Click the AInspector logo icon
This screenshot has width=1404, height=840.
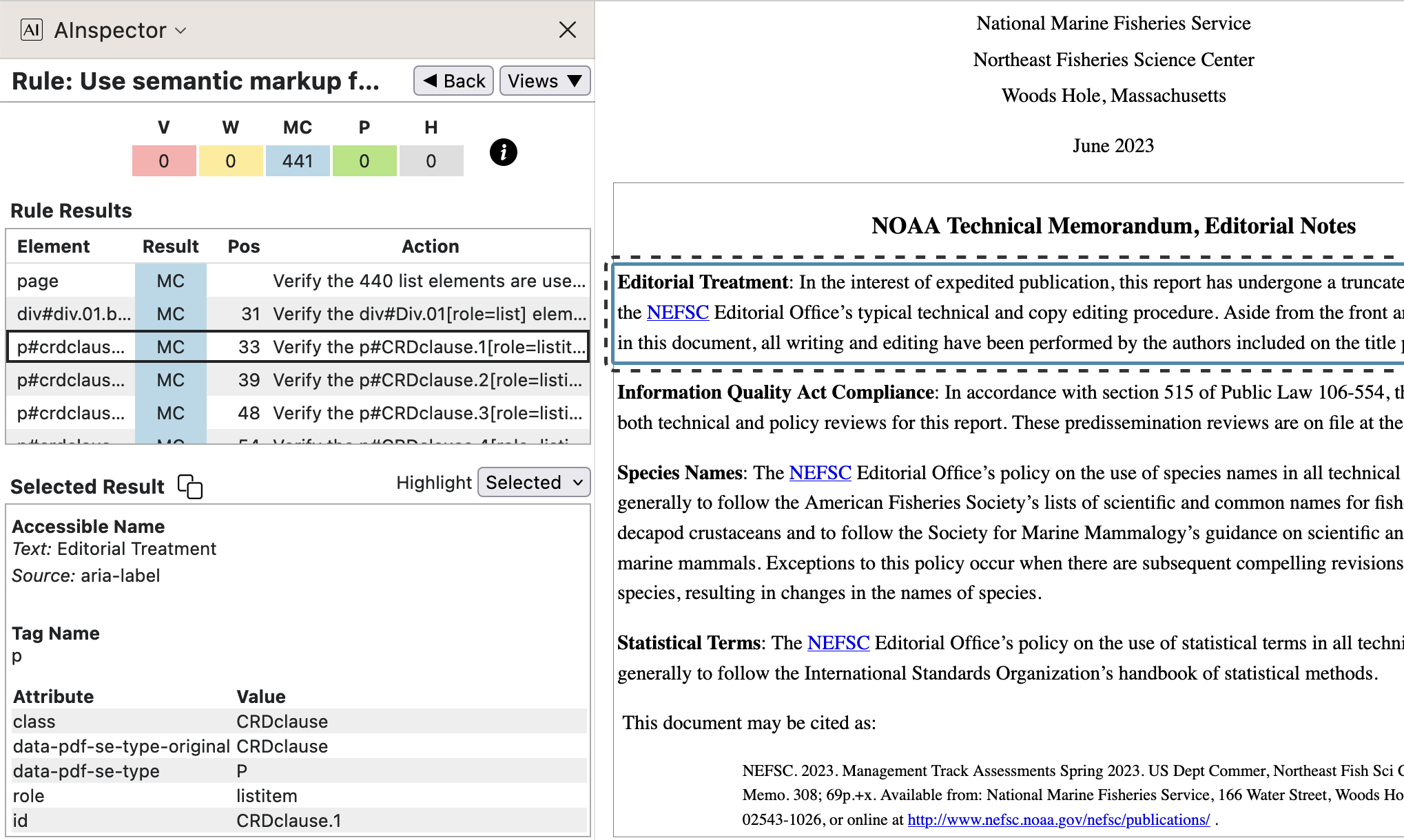click(32, 30)
